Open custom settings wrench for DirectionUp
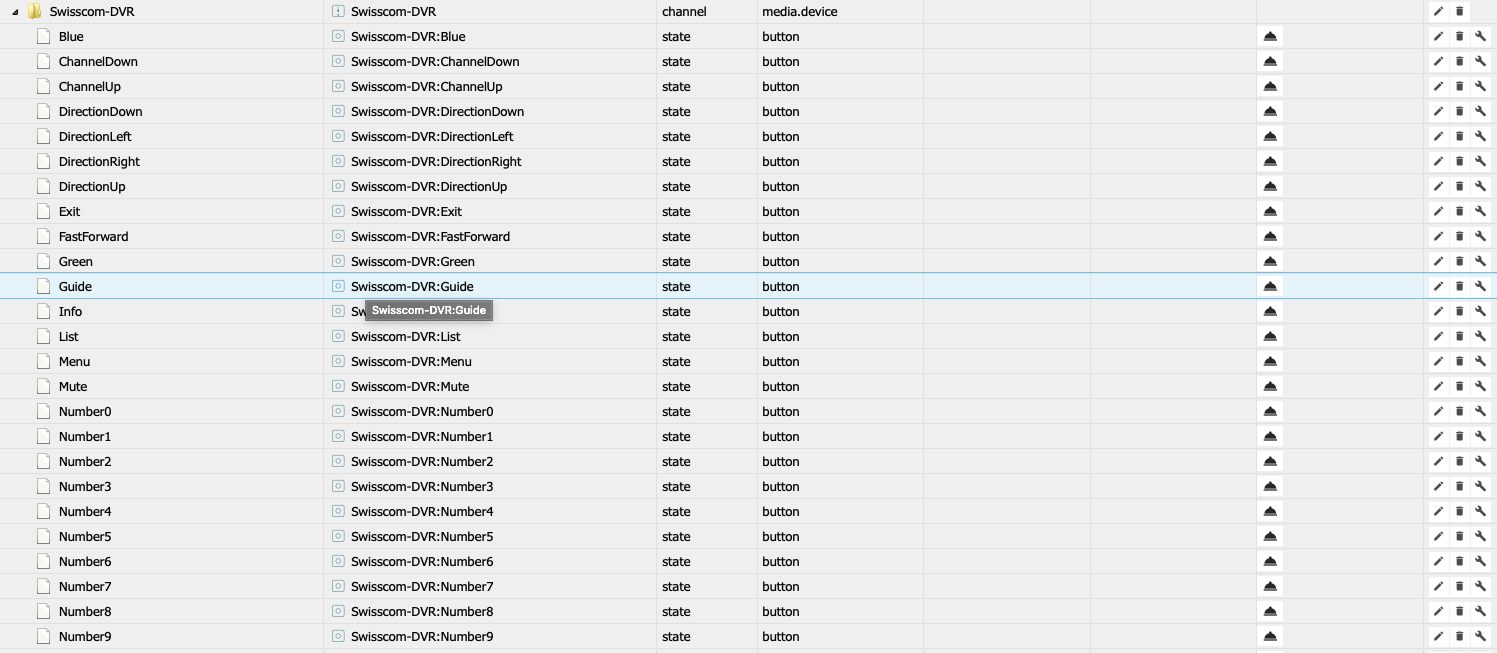The image size is (1497, 653). tap(1480, 186)
